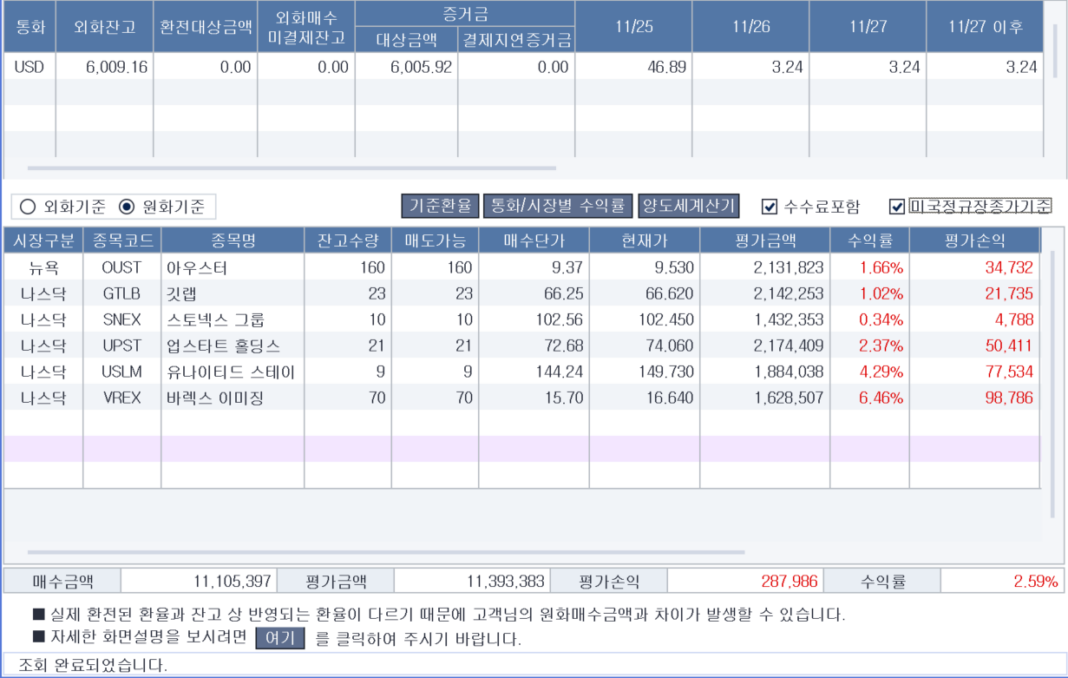
Task: Click the 11/25 settlement column header
Action: (x=632, y=27)
